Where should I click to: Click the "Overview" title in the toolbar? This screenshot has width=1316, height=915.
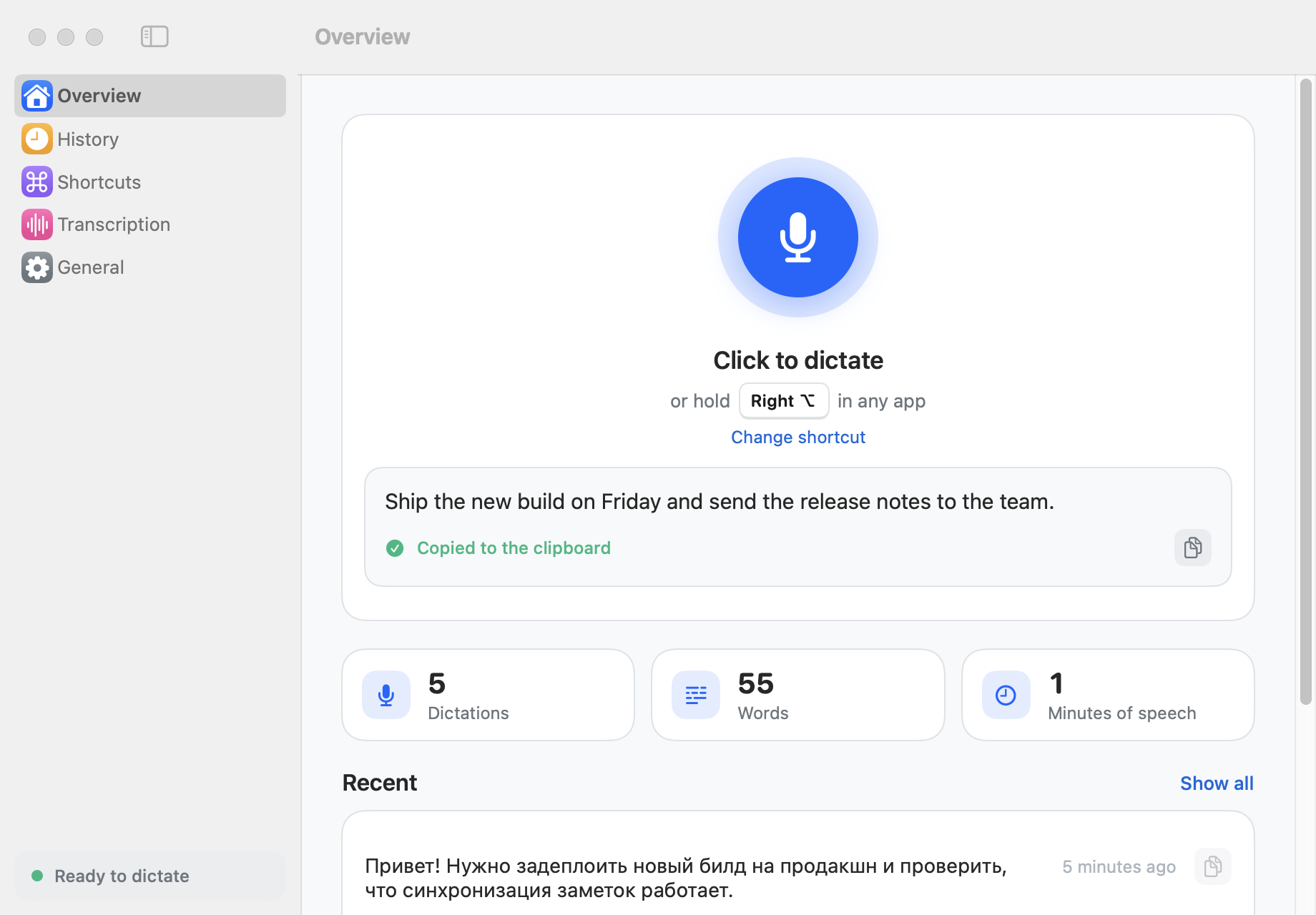363,36
